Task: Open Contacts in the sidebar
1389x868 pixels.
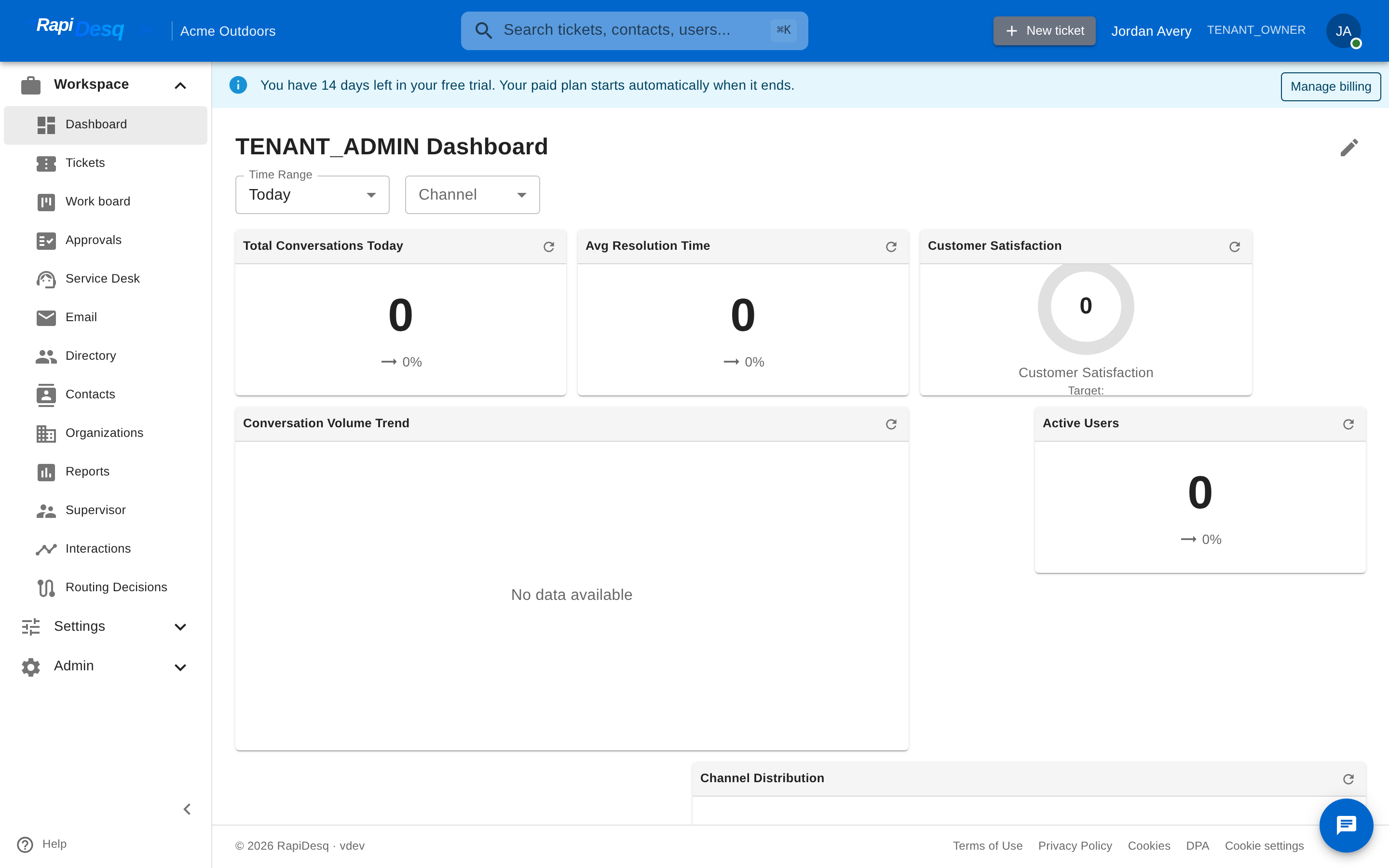Action: (x=106, y=394)
